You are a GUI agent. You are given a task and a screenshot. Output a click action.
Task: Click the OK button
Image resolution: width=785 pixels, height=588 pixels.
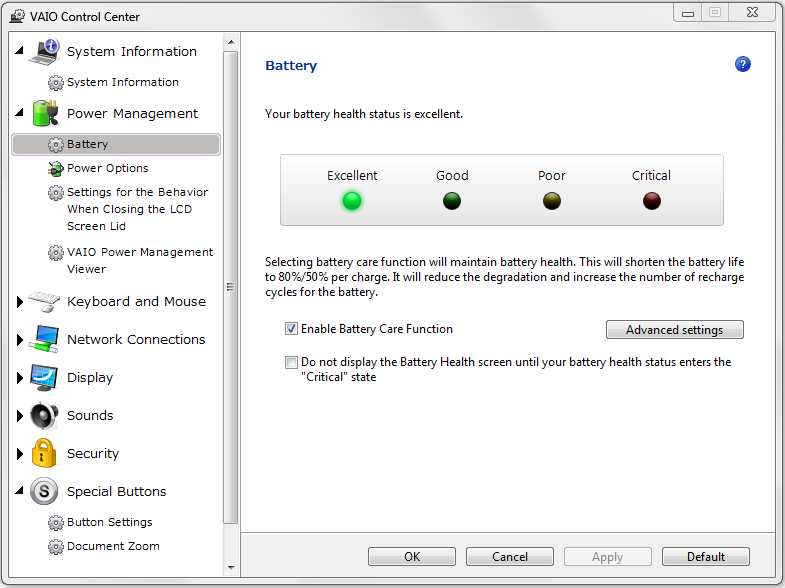click(412, 556)
